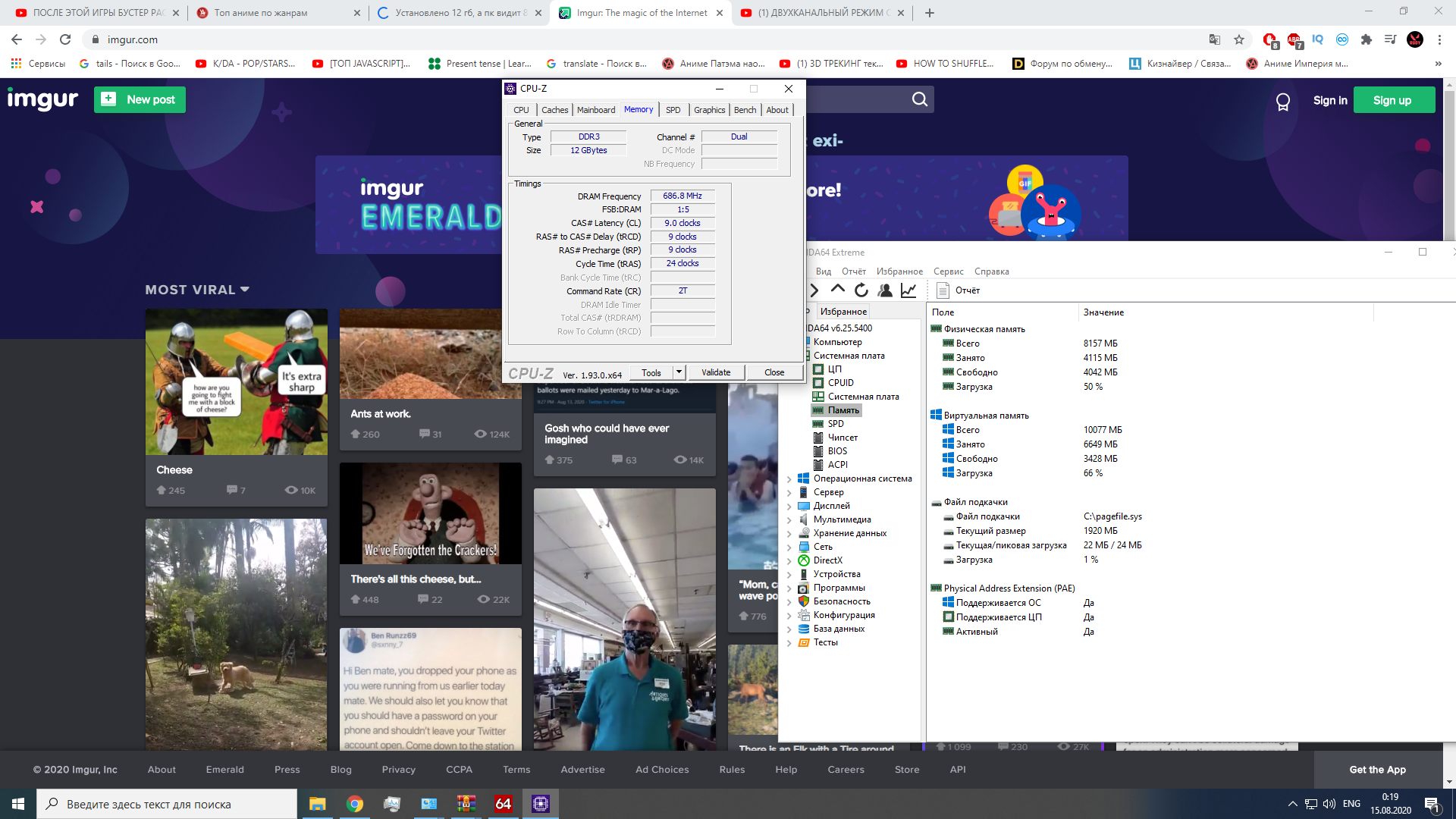
Task: Open the AIDA64 Отчёт report button
Action: tap(958, 290)
